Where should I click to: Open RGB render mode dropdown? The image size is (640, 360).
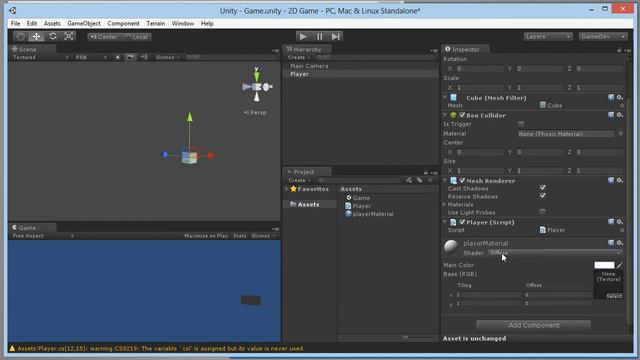(x=91, y=58)
